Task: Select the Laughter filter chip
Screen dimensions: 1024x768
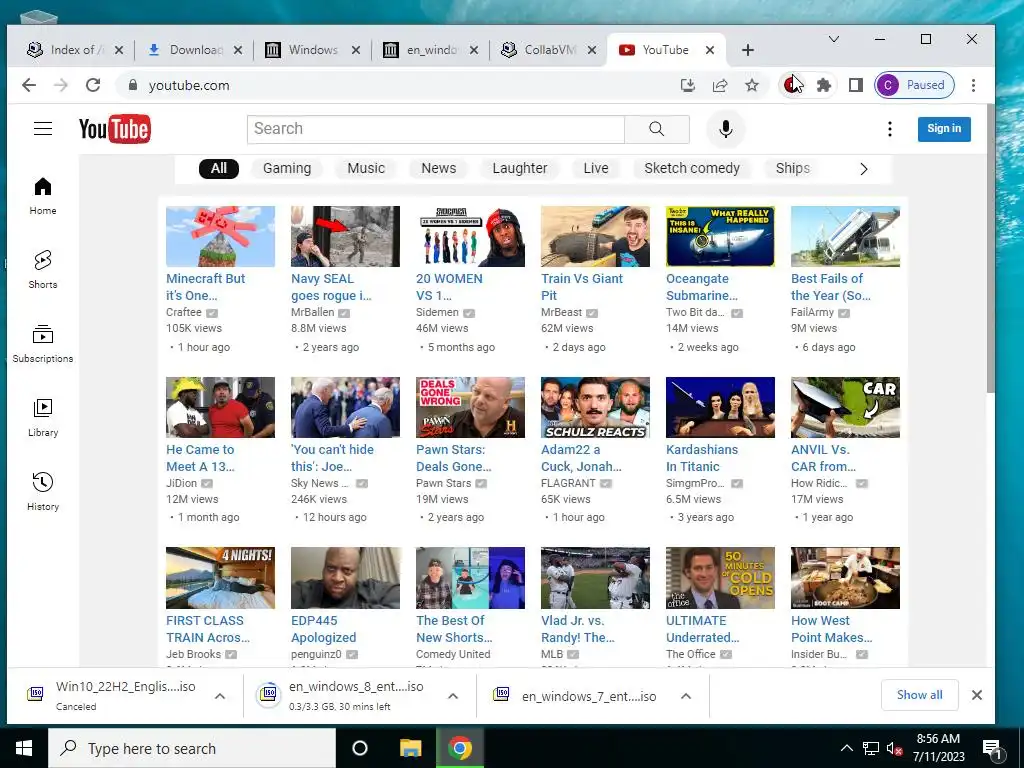Action: [x=520, y=168]
